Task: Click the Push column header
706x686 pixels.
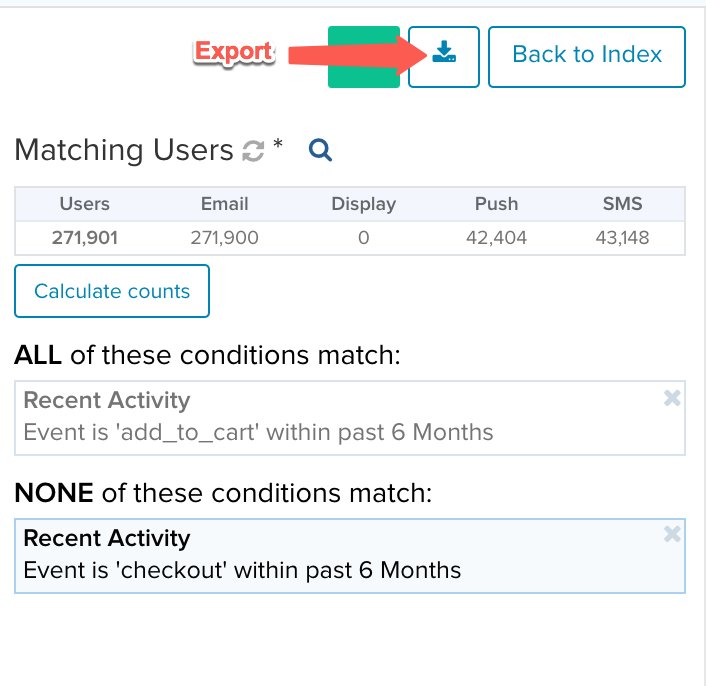Action: click(x=497, y=204)
